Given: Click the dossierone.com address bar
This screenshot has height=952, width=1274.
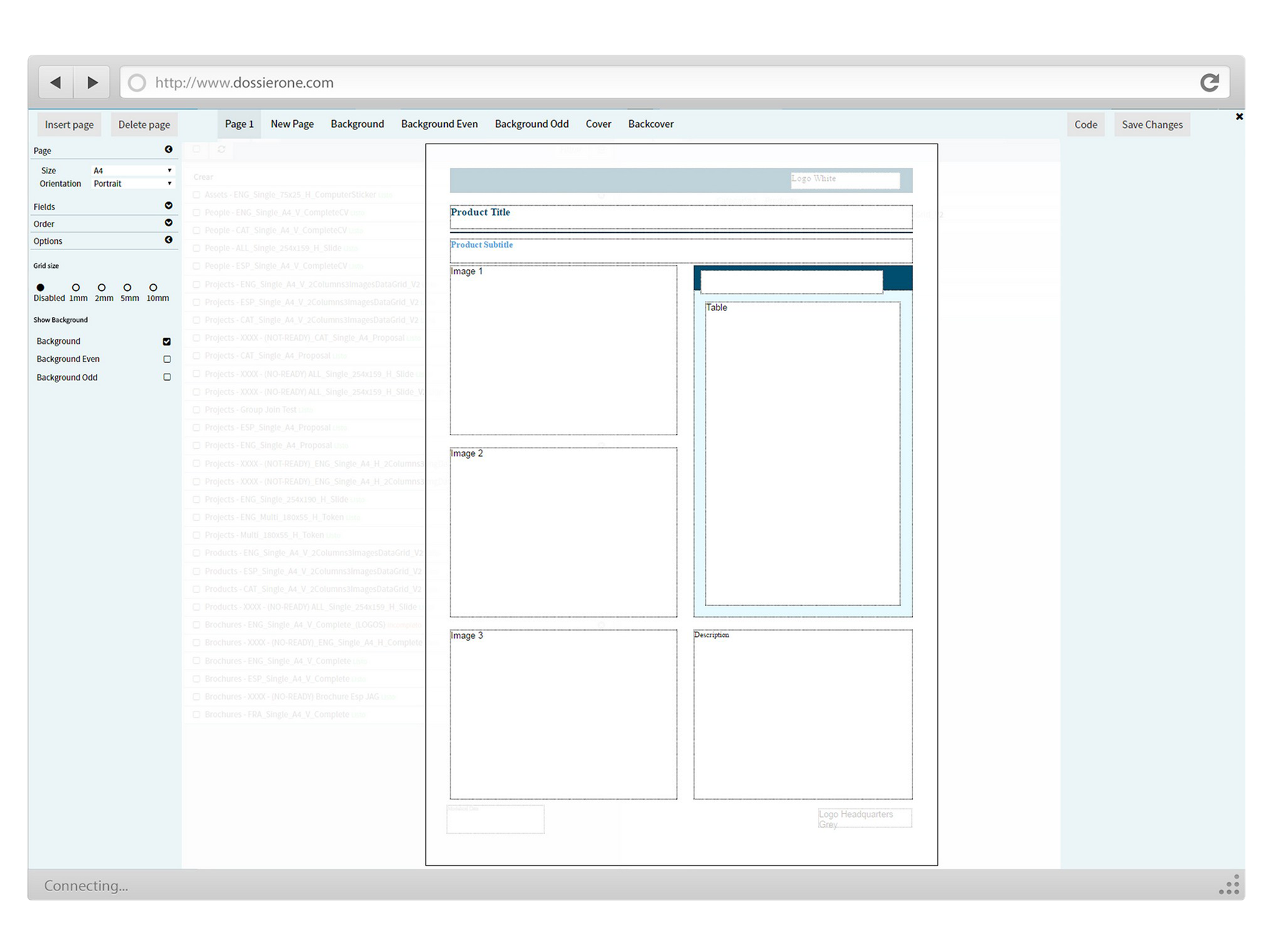Looking at the screenshot, I should click(x=674, y=83).
